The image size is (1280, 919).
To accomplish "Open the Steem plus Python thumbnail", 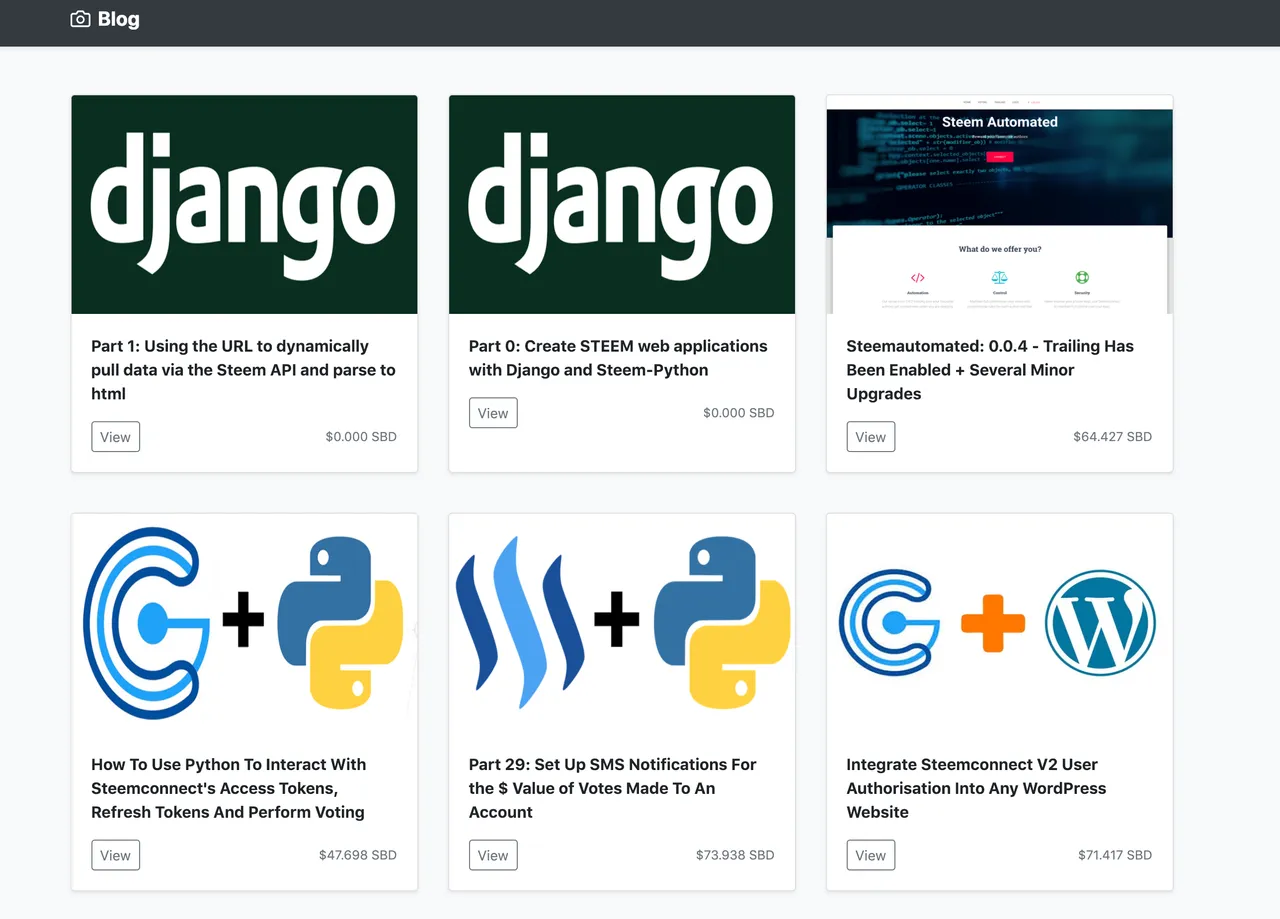I will pyautogui.click(x=622, y=623).
